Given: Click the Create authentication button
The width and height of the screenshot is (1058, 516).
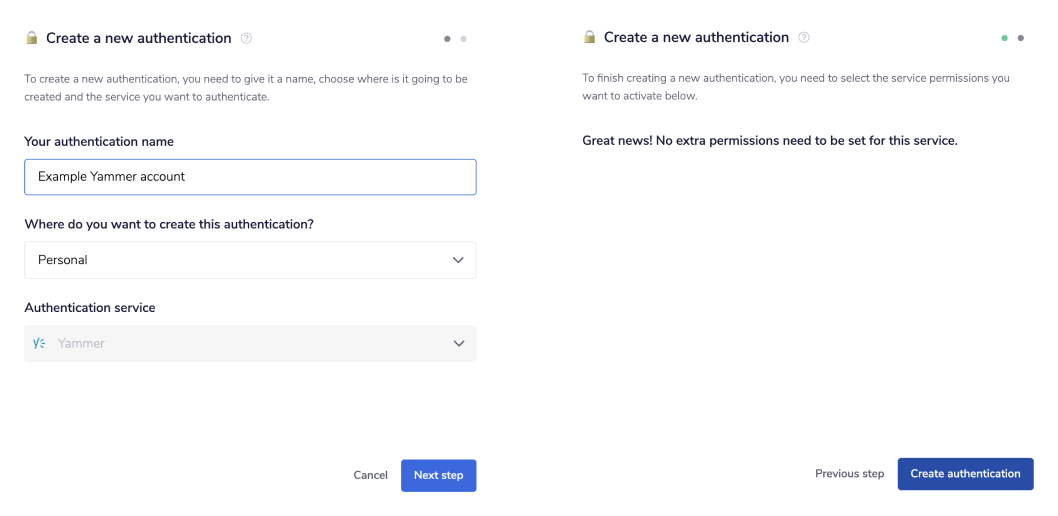Looking at the screenshot, I should pos(965,474).
